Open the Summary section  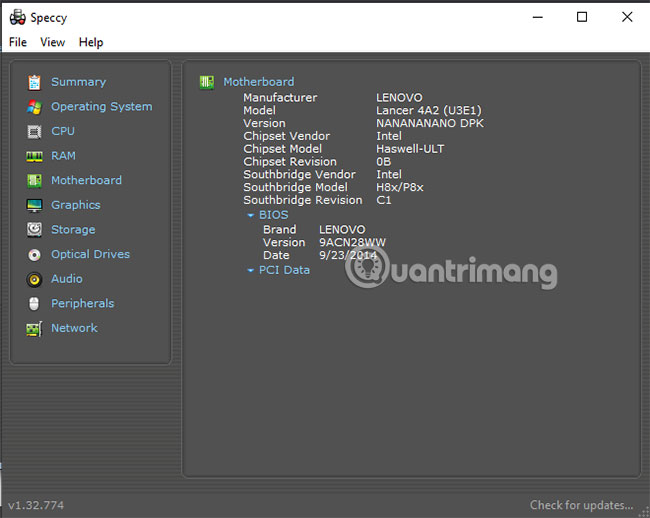coord(79,82)
